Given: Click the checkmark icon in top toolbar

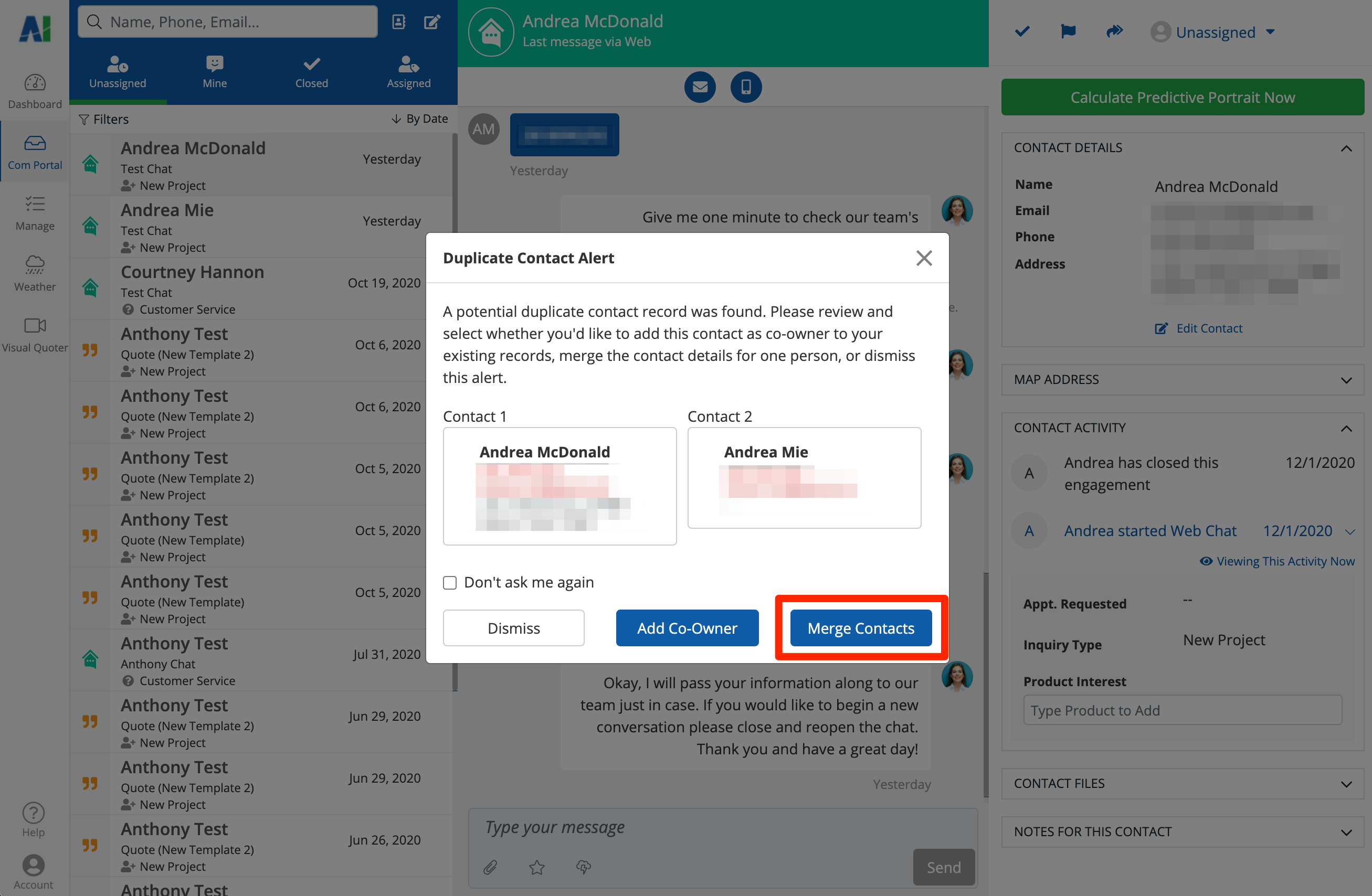Looking at the screenshot, I should (x=1022, y=31).
